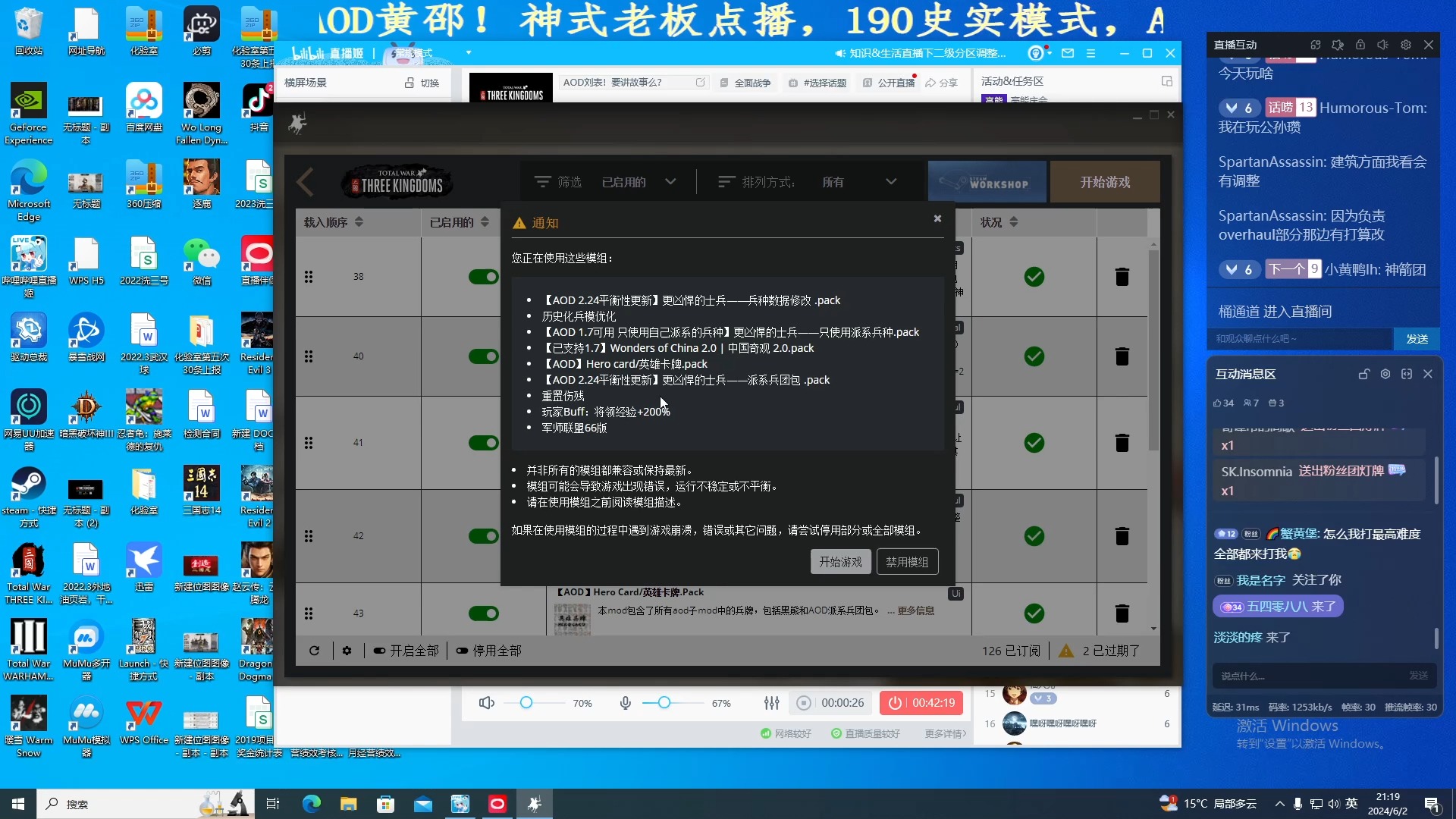Disable the mod in row 38
Screen dimensions: 1456x819
click(x=483, y=277)
